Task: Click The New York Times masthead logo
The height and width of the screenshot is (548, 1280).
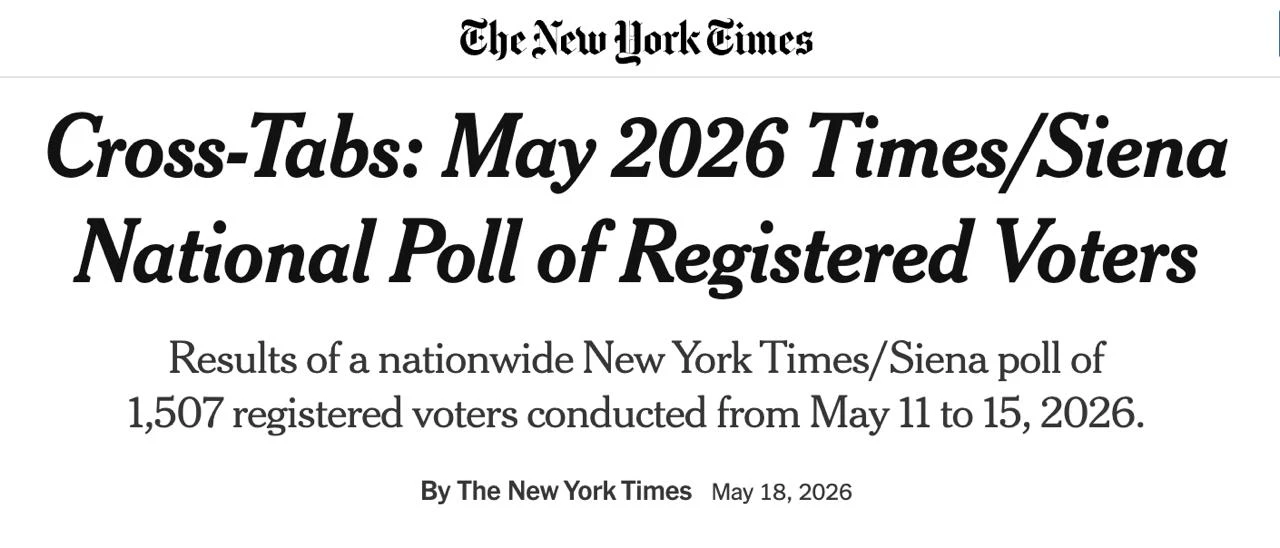Action: (x=636, y=41)
